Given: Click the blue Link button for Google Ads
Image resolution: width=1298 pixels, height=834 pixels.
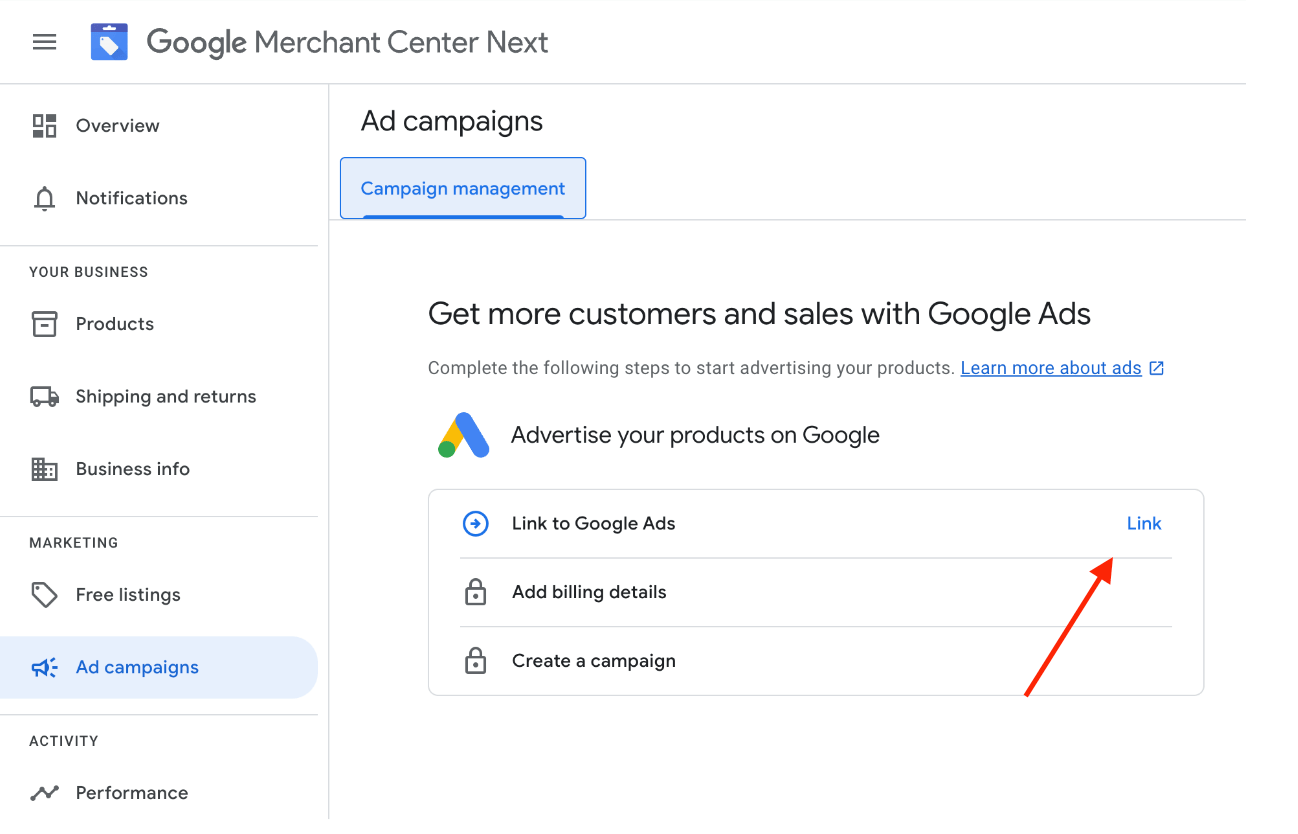Looking at the screenshot, I should click(x=1144, y=524).
